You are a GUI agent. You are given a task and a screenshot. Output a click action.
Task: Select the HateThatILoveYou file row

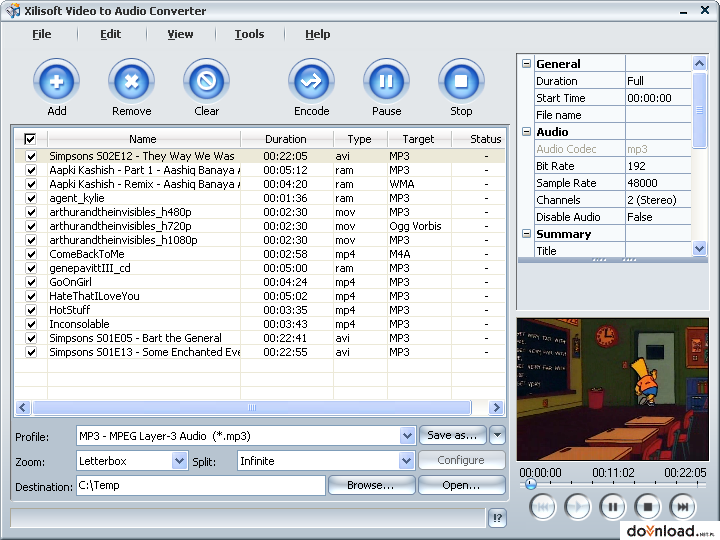pos(260,296)
